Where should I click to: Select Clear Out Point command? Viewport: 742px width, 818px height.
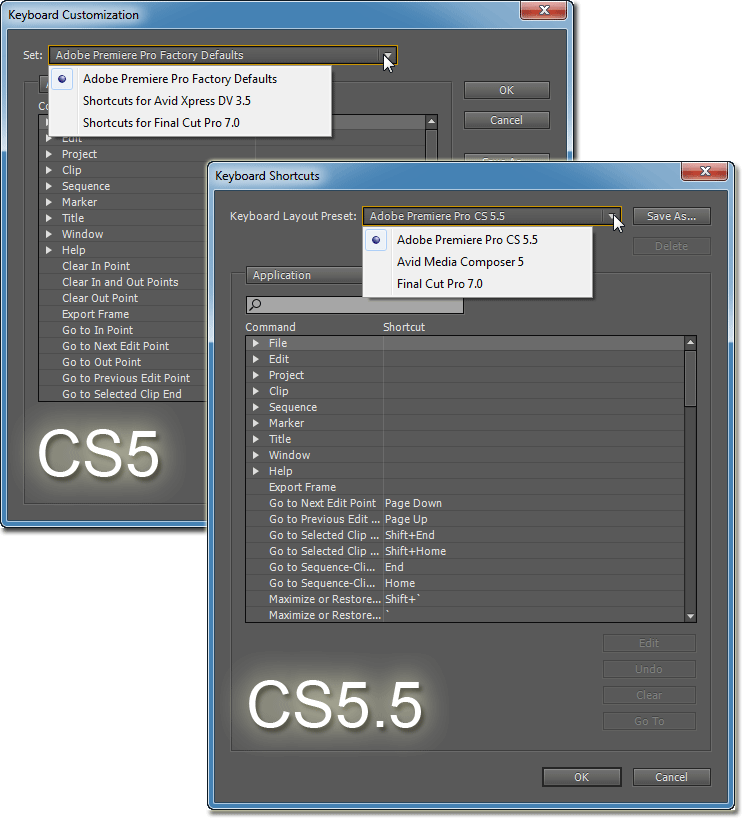(x=100, y=298)
